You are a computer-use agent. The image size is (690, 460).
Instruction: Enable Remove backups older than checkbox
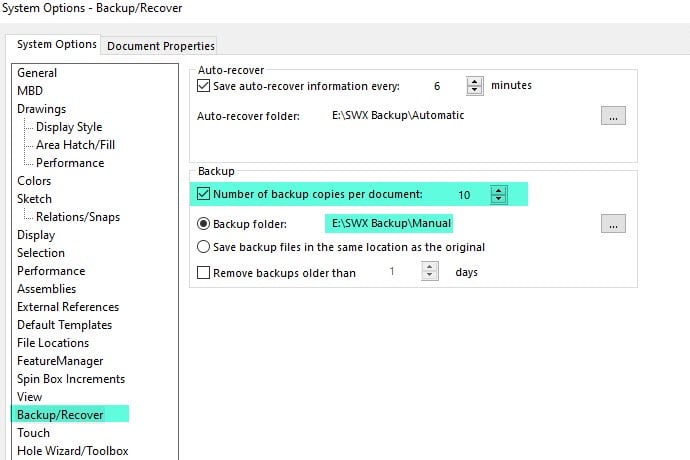(x=203, y=272)
